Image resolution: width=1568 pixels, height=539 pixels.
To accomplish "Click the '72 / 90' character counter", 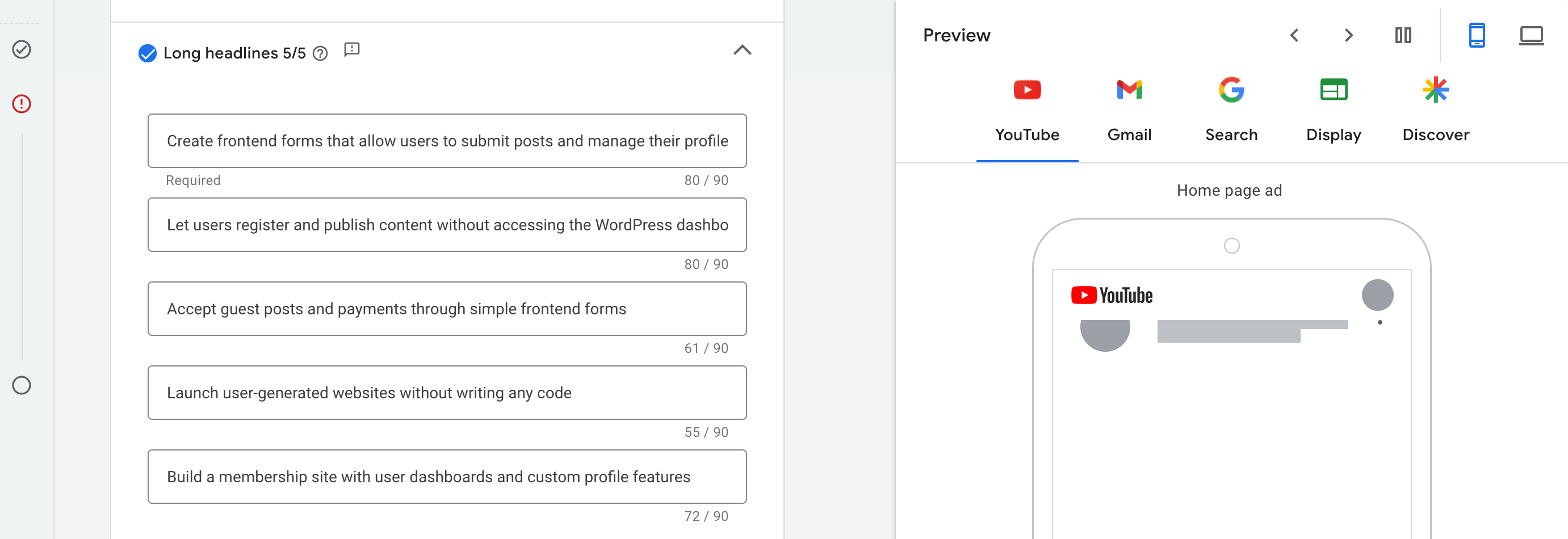I will (706, 516).
